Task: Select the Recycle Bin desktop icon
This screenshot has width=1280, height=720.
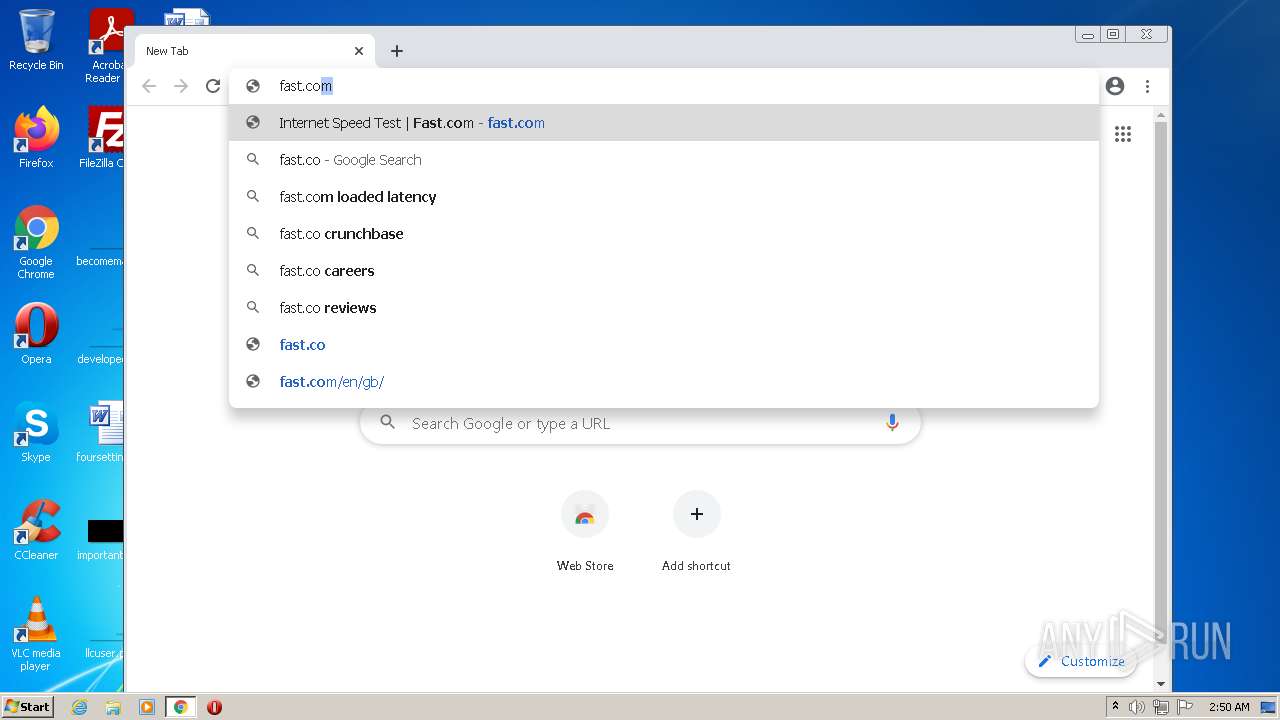Action: [x=36, y=40]
